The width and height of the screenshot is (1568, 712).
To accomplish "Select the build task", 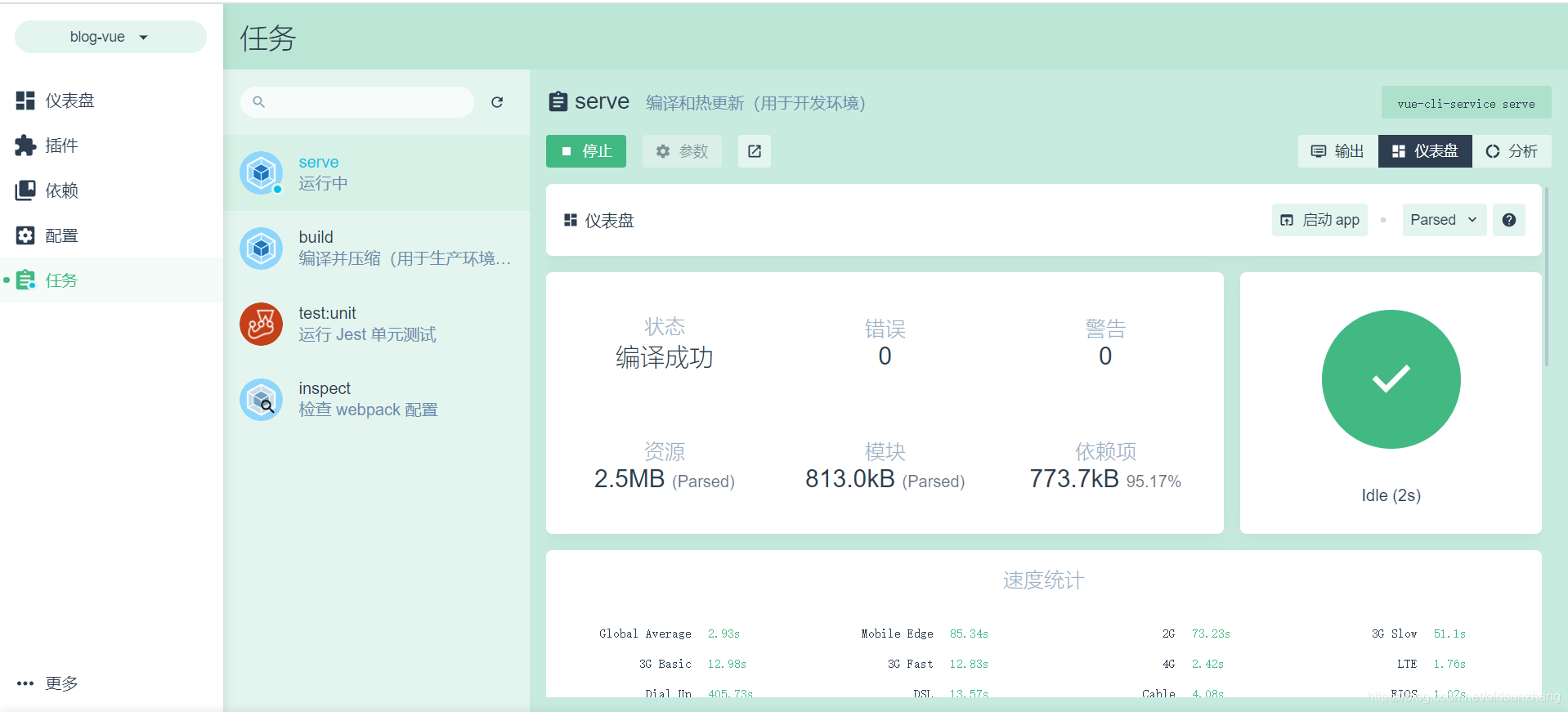I will 377,249.
